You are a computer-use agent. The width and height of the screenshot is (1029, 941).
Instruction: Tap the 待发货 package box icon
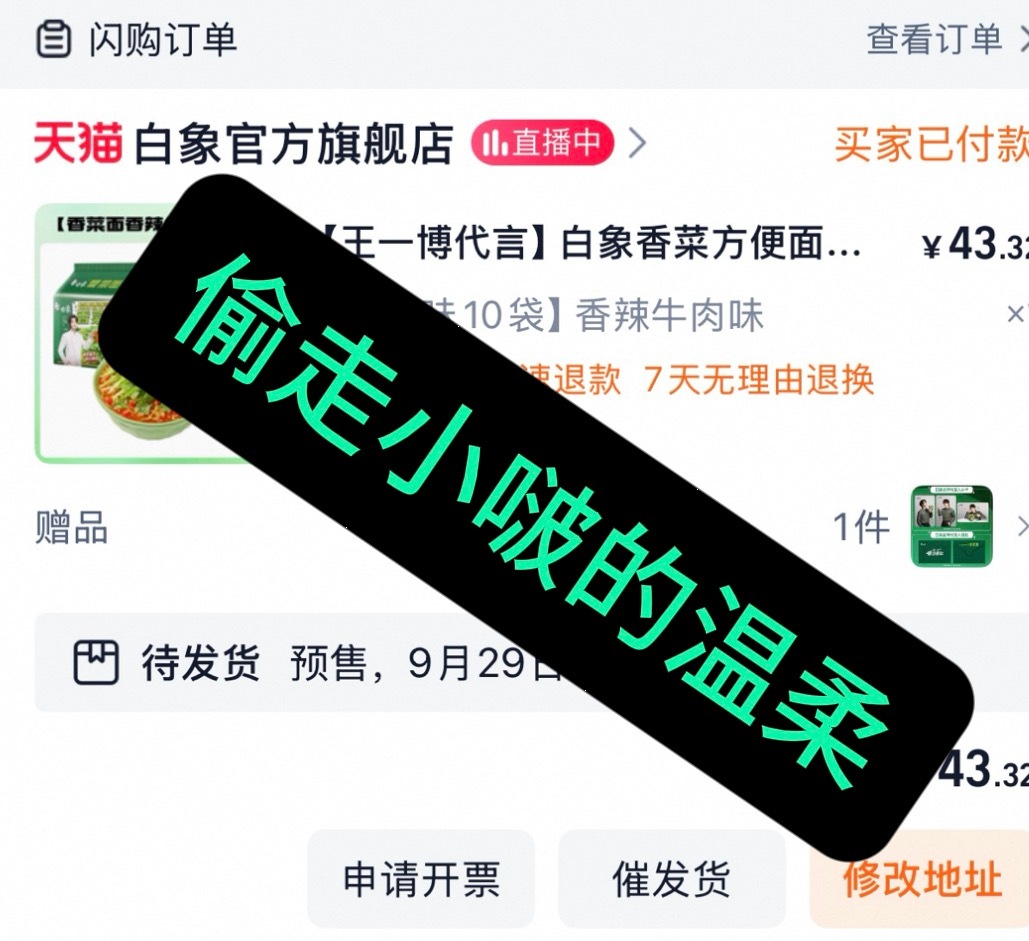[x=96, y=662]
